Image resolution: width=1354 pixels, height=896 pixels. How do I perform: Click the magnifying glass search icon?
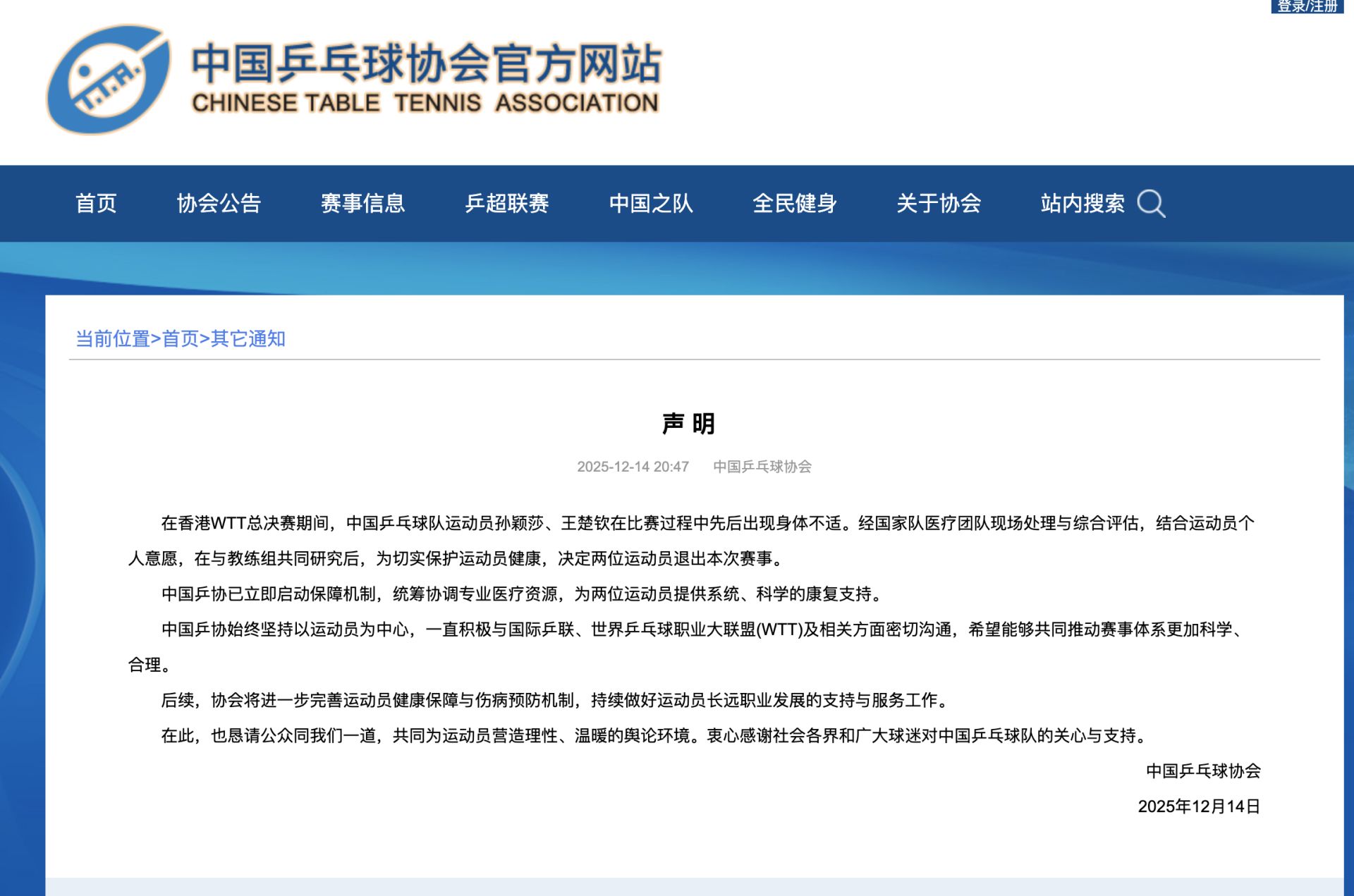tap(1152, 204)
